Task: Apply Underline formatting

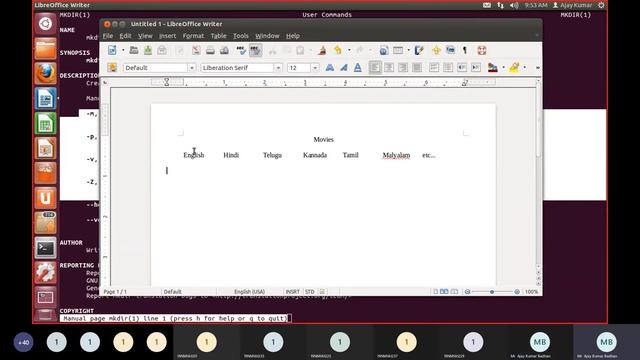Action: pyautogui.click(x=358, y=67)
